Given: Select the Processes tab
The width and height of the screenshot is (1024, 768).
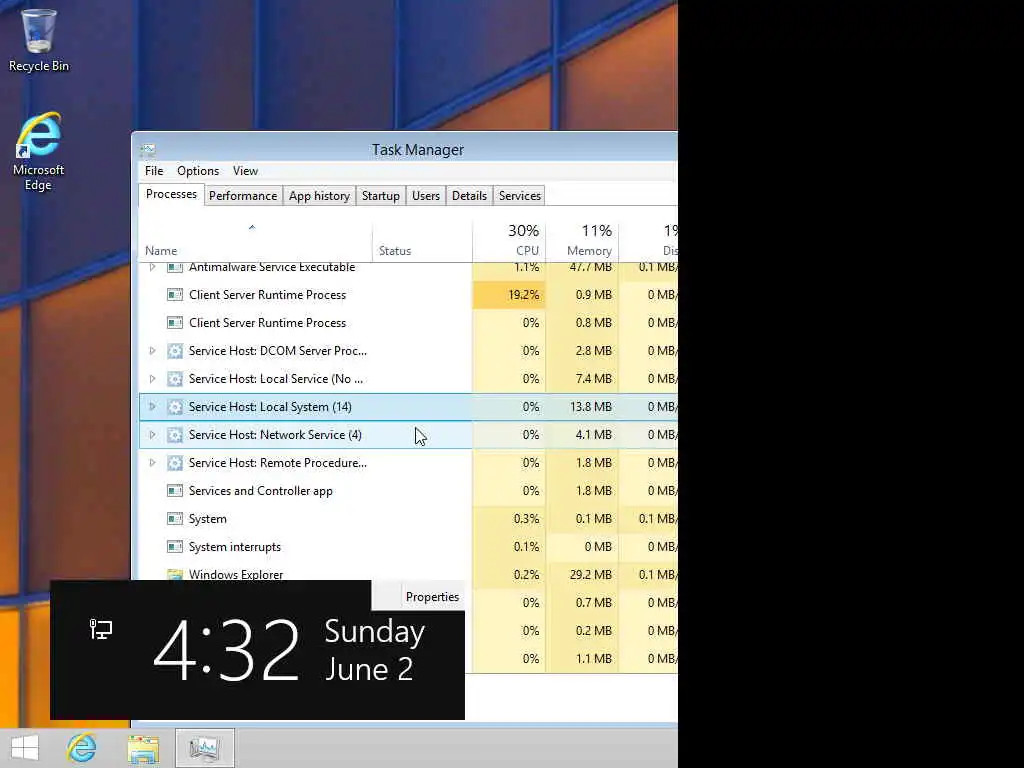Looking at the screenshot, I should tap(171, 195).
